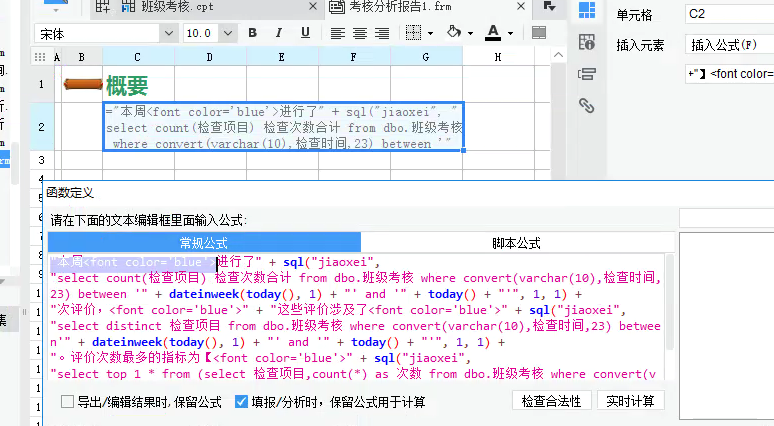Click the select-all grid corner icon
Screen dimensions: 774x426
click(40, 57)
